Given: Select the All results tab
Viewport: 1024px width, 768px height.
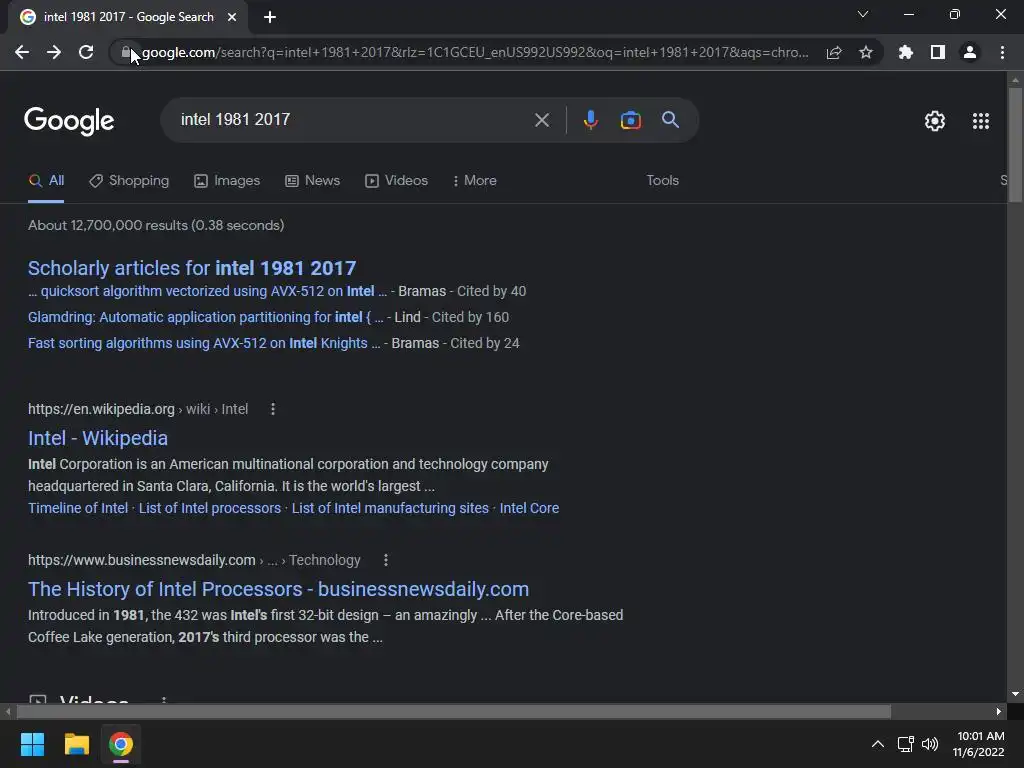Looking at the screenshot, I should click(x=46, y=181).
